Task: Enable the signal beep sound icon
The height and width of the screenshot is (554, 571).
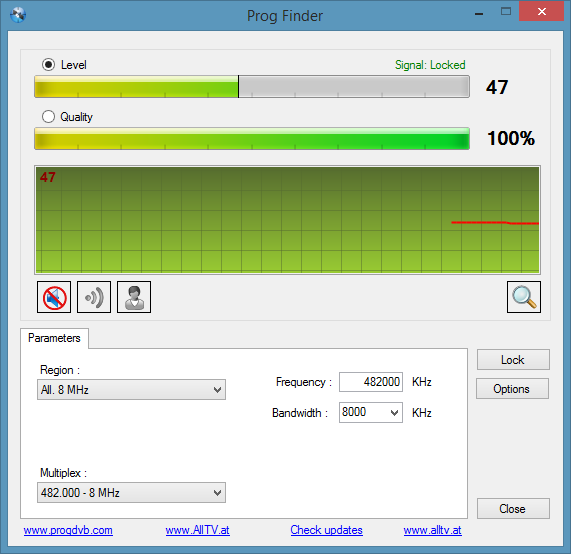Action: pyautogui.click(x=94, y=297)
